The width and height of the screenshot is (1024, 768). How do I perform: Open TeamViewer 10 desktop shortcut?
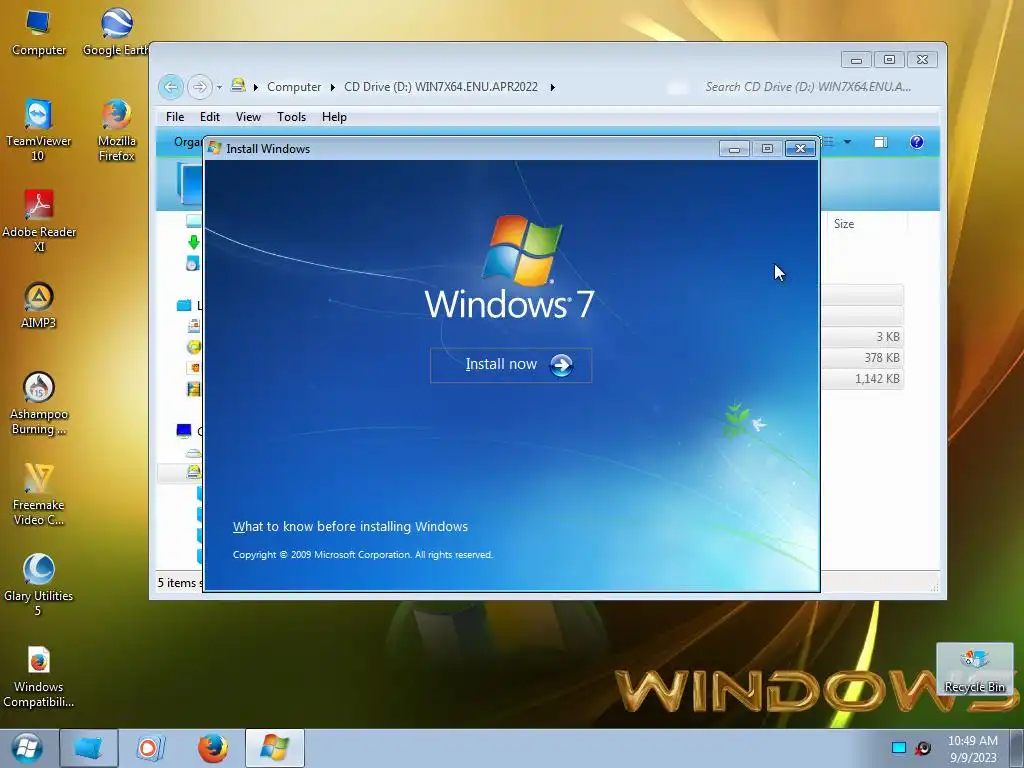click(x=38, y=130)
